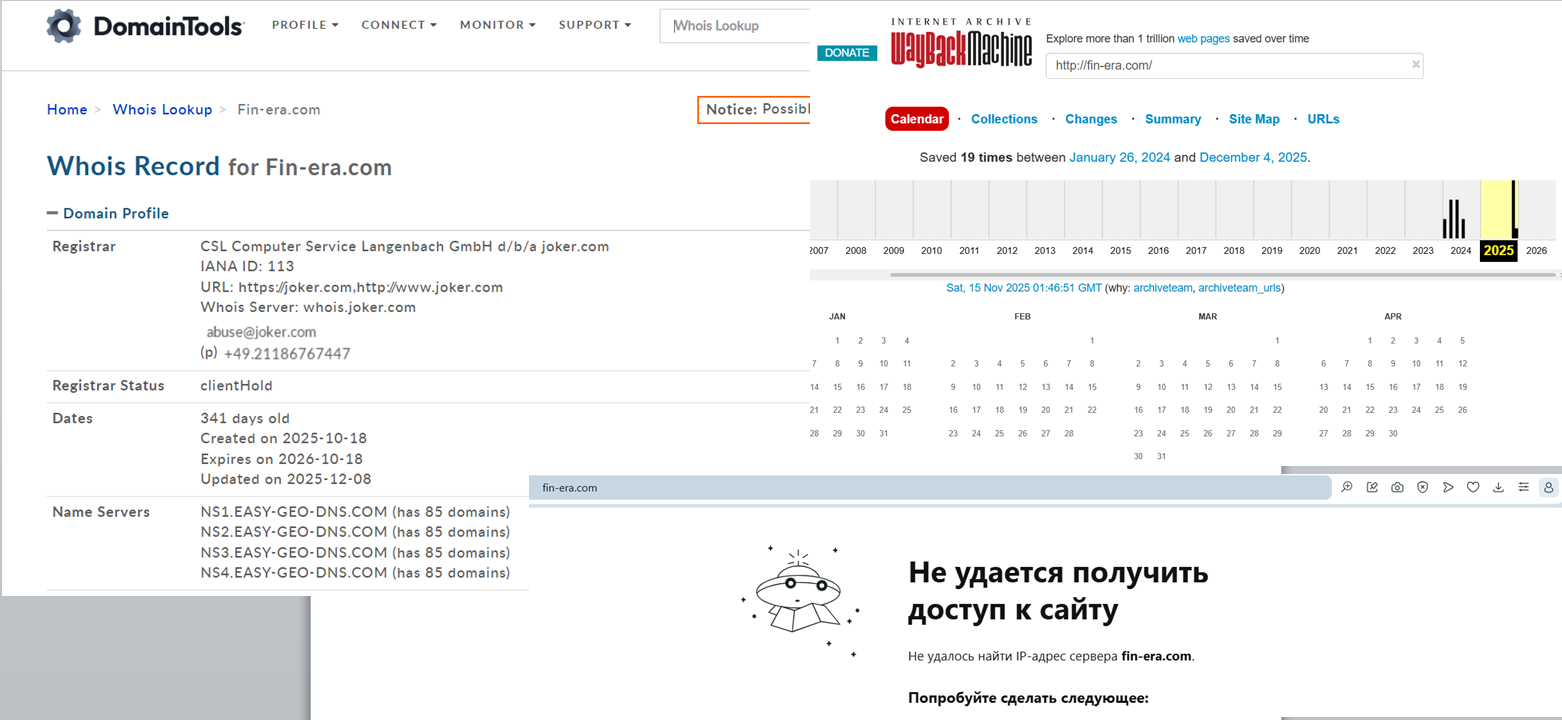Clear the Wayback URL field with X
This screenshot has width=1562, height=720.
tap(1415, 65)
